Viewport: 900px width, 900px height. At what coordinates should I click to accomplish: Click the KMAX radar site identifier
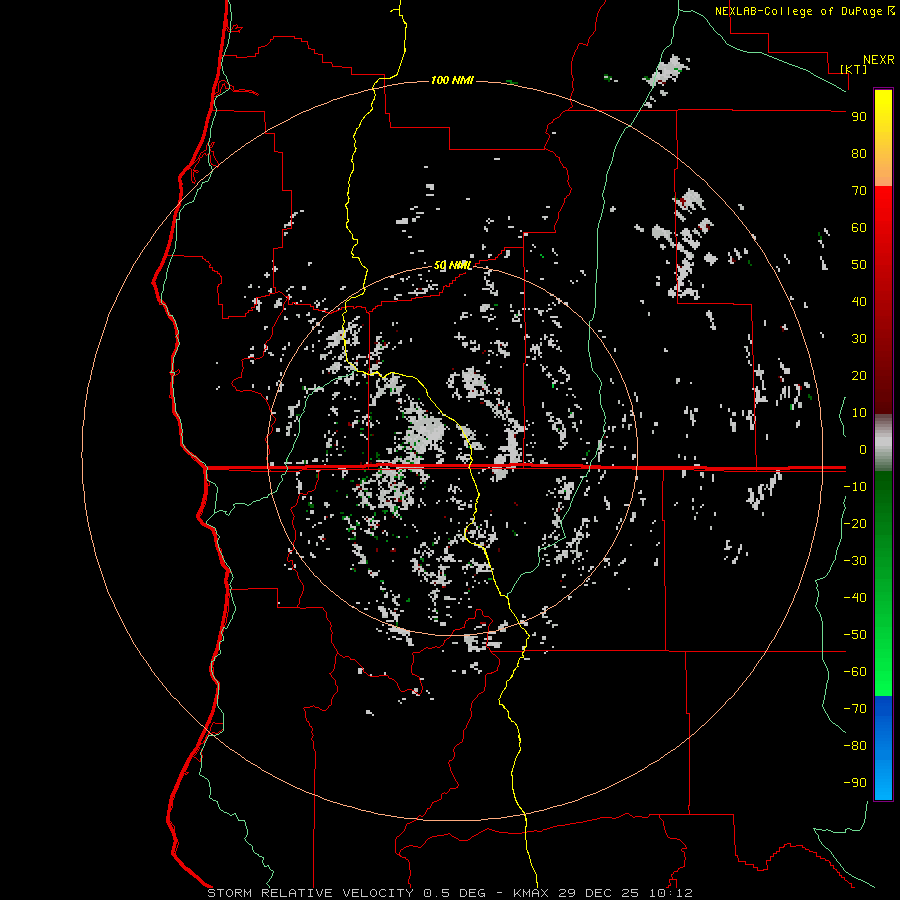[x=530, y=893]
